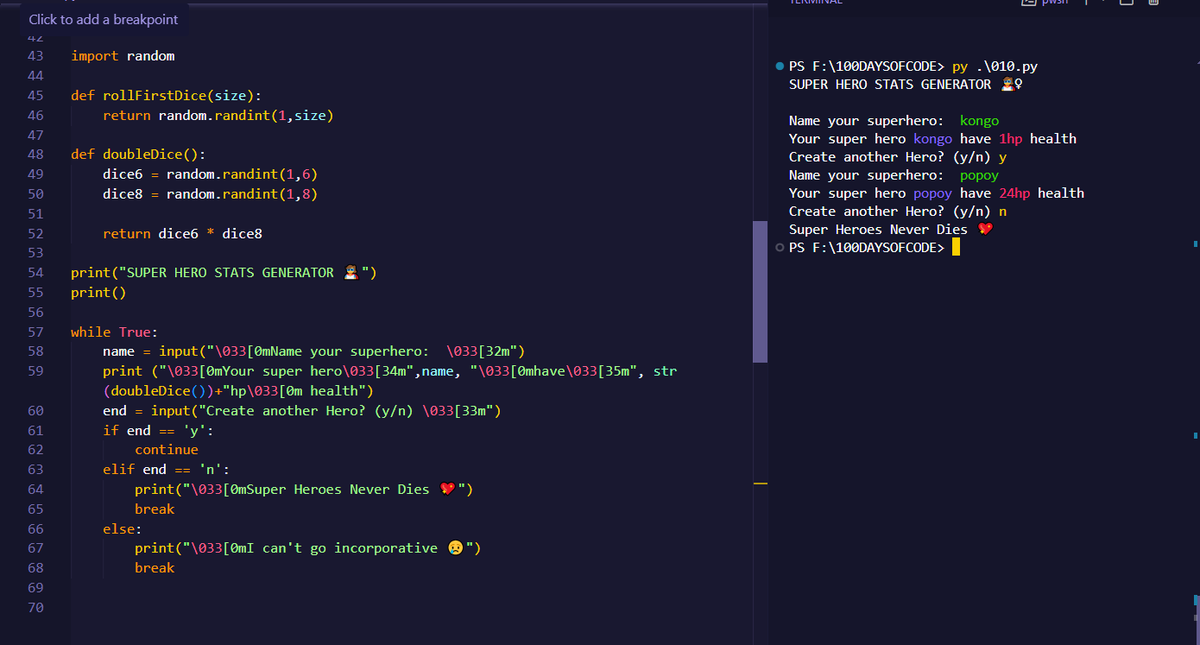1200x645 pixels.
Task: Click line number 70 in the gutter
Action: (35, 607)
